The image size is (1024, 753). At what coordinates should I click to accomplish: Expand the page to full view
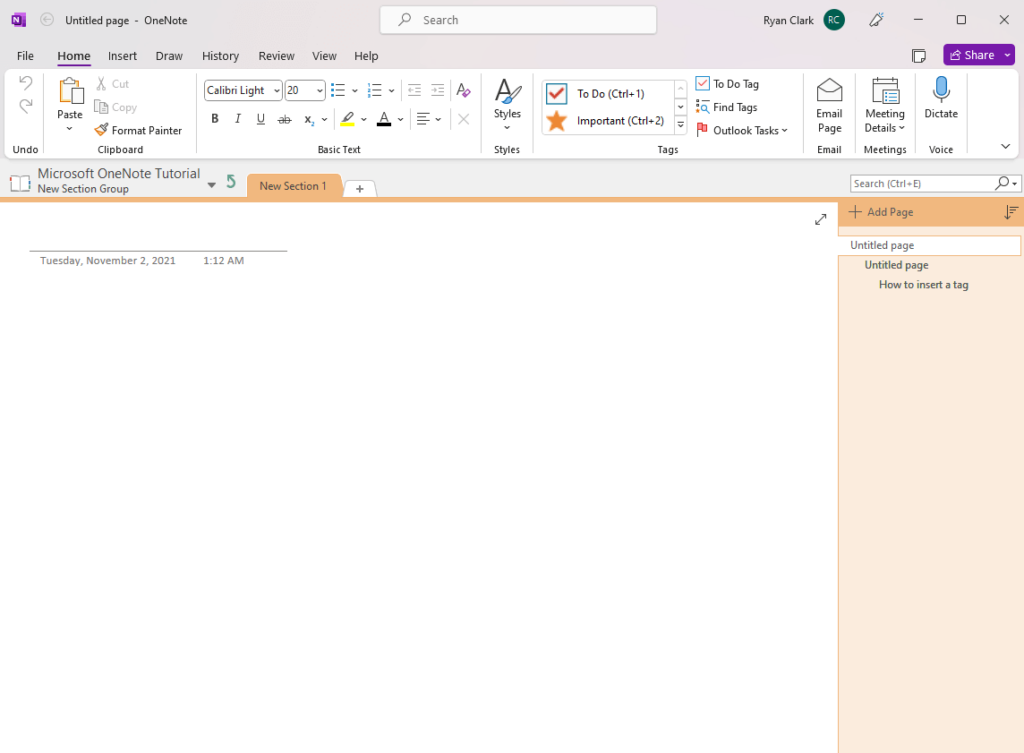point(820,219)
